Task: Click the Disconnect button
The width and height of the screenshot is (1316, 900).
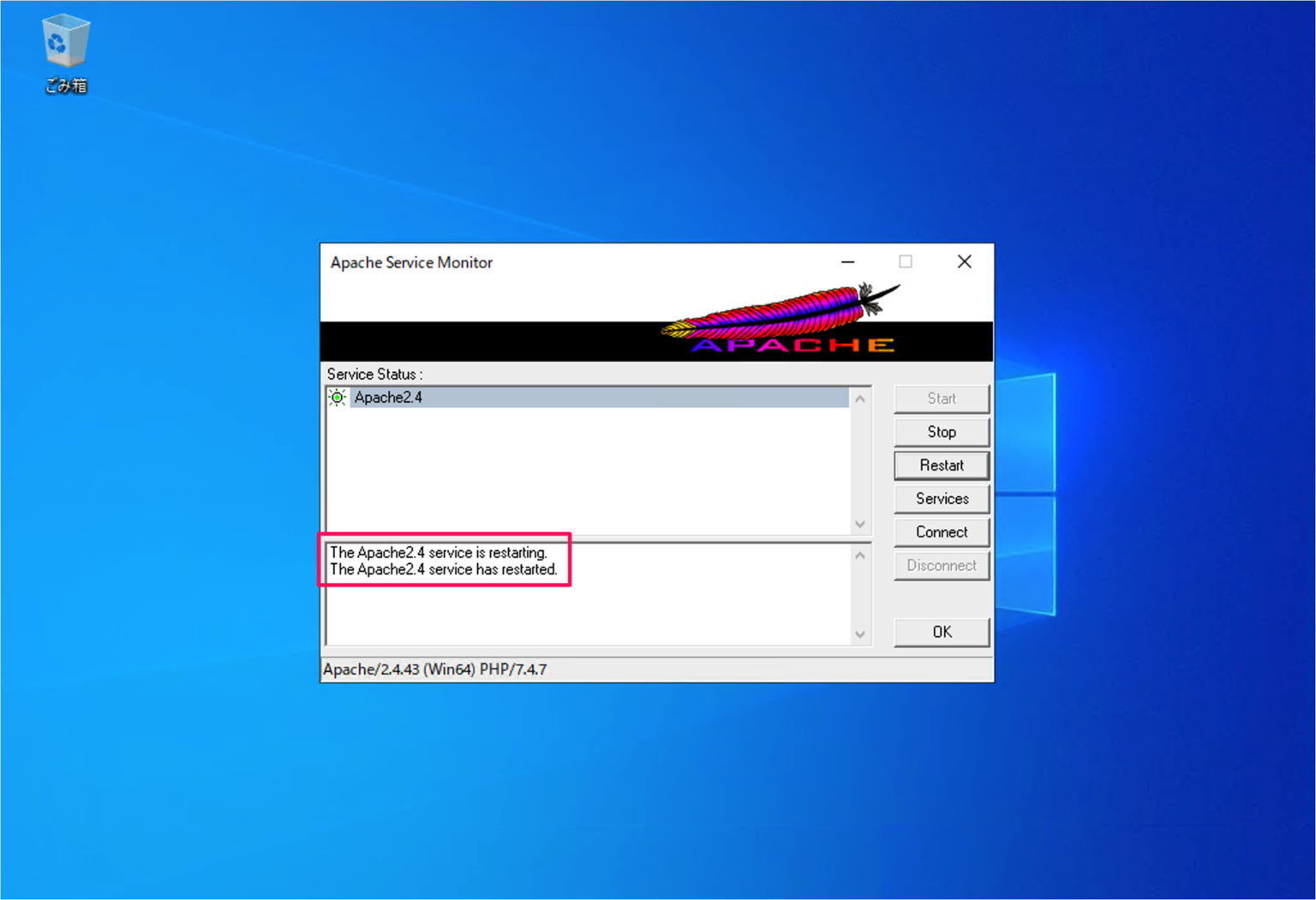Action: coord(942,566)
